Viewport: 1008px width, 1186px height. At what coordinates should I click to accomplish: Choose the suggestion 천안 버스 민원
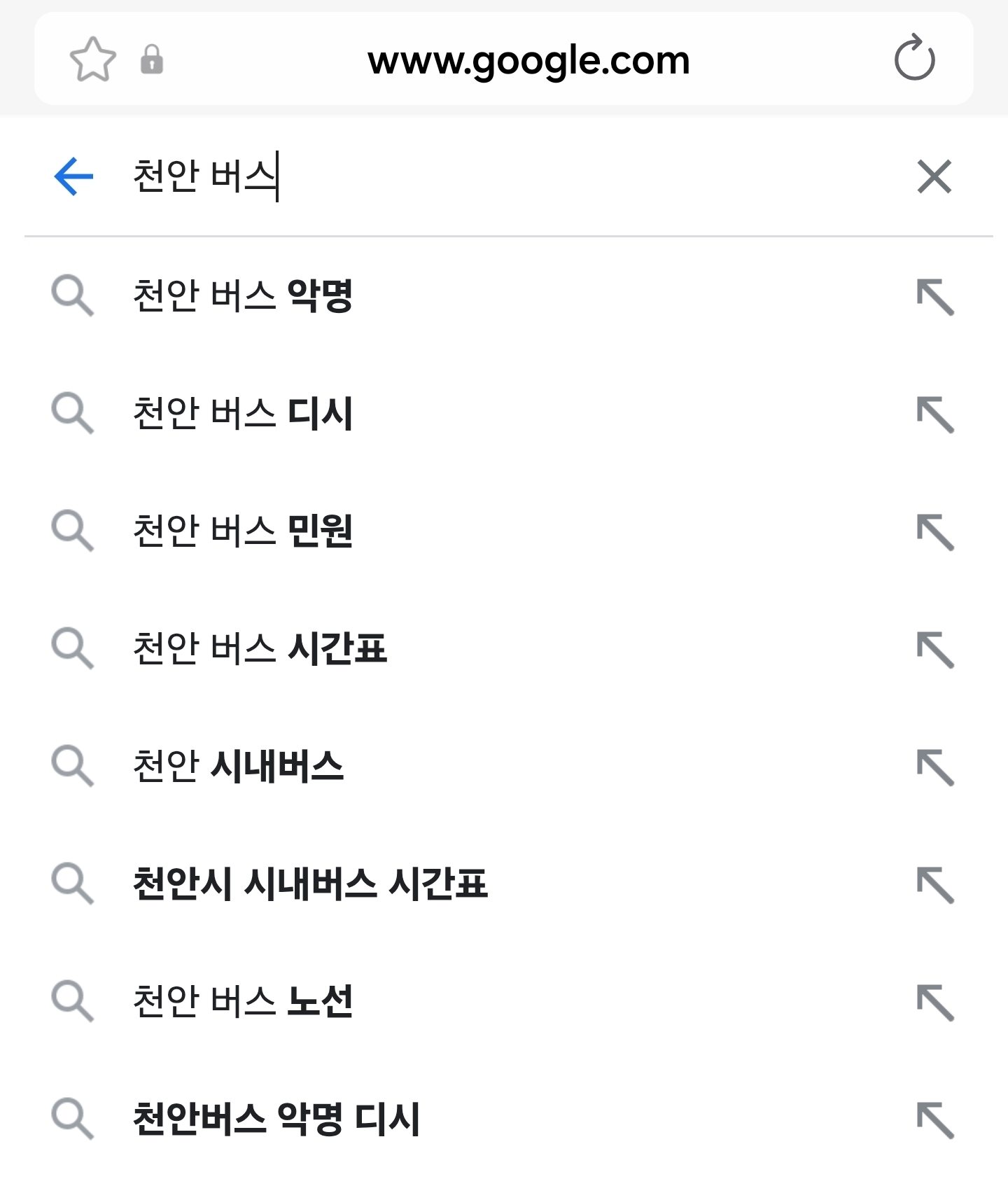click(242, 531)
